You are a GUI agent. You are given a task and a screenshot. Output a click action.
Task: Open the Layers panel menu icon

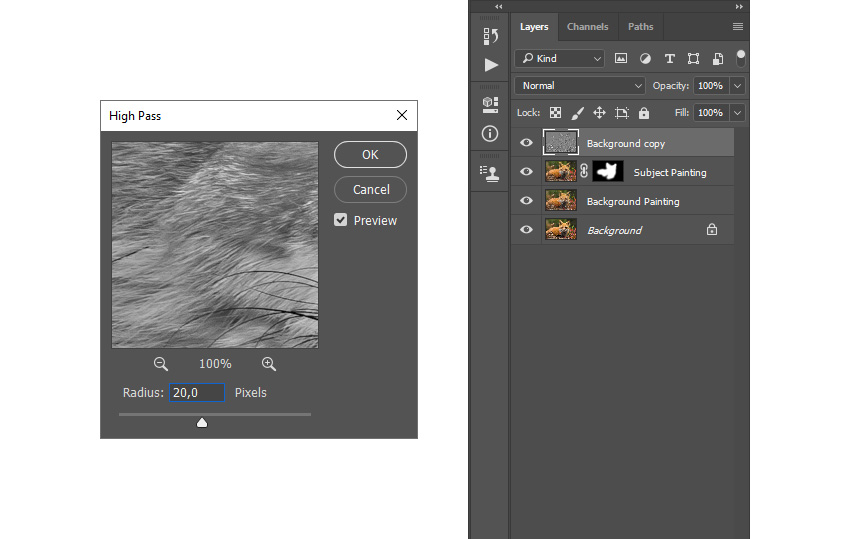click(x=738, y=27)
